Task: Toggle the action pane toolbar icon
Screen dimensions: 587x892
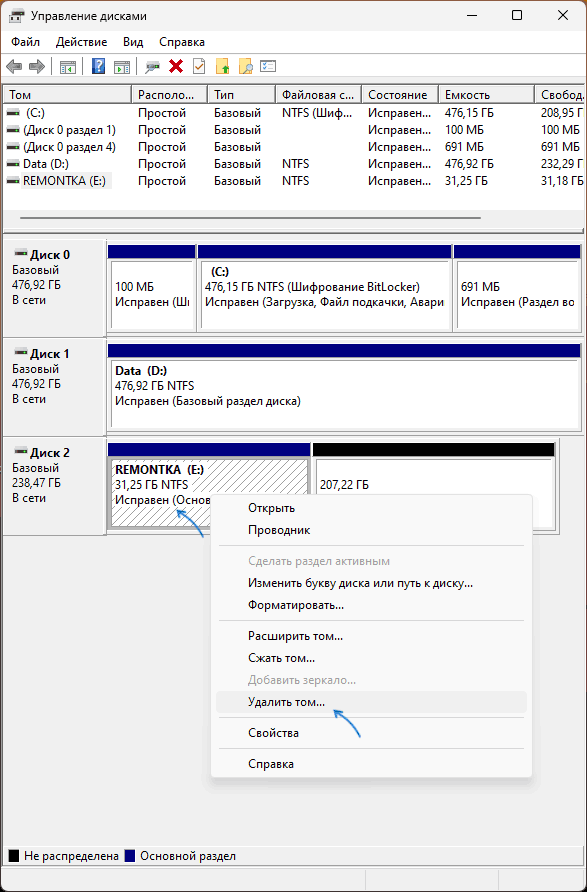Action: (122, 67)
